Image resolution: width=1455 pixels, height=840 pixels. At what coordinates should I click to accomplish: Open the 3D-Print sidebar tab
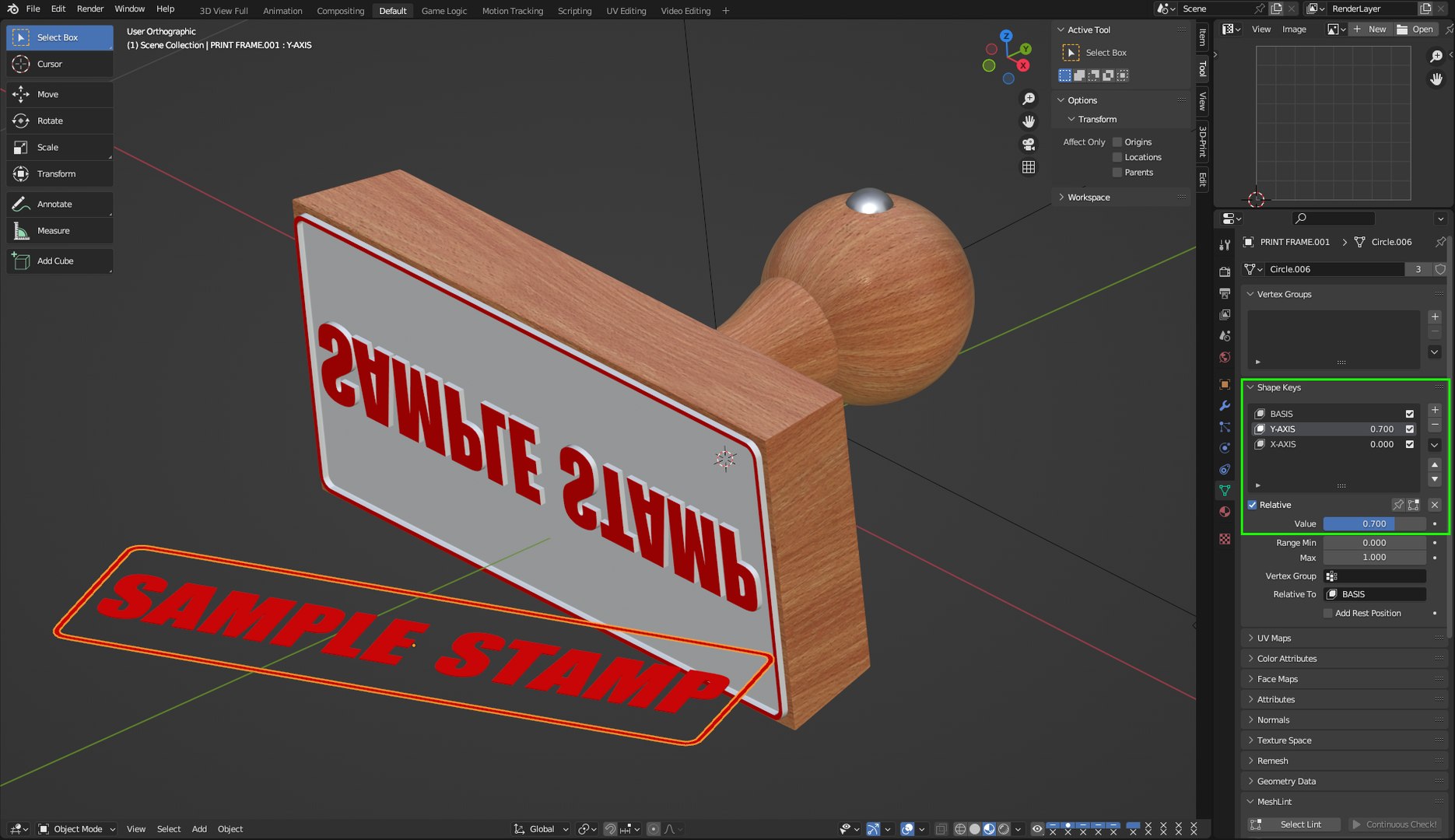pos(1203,142)
